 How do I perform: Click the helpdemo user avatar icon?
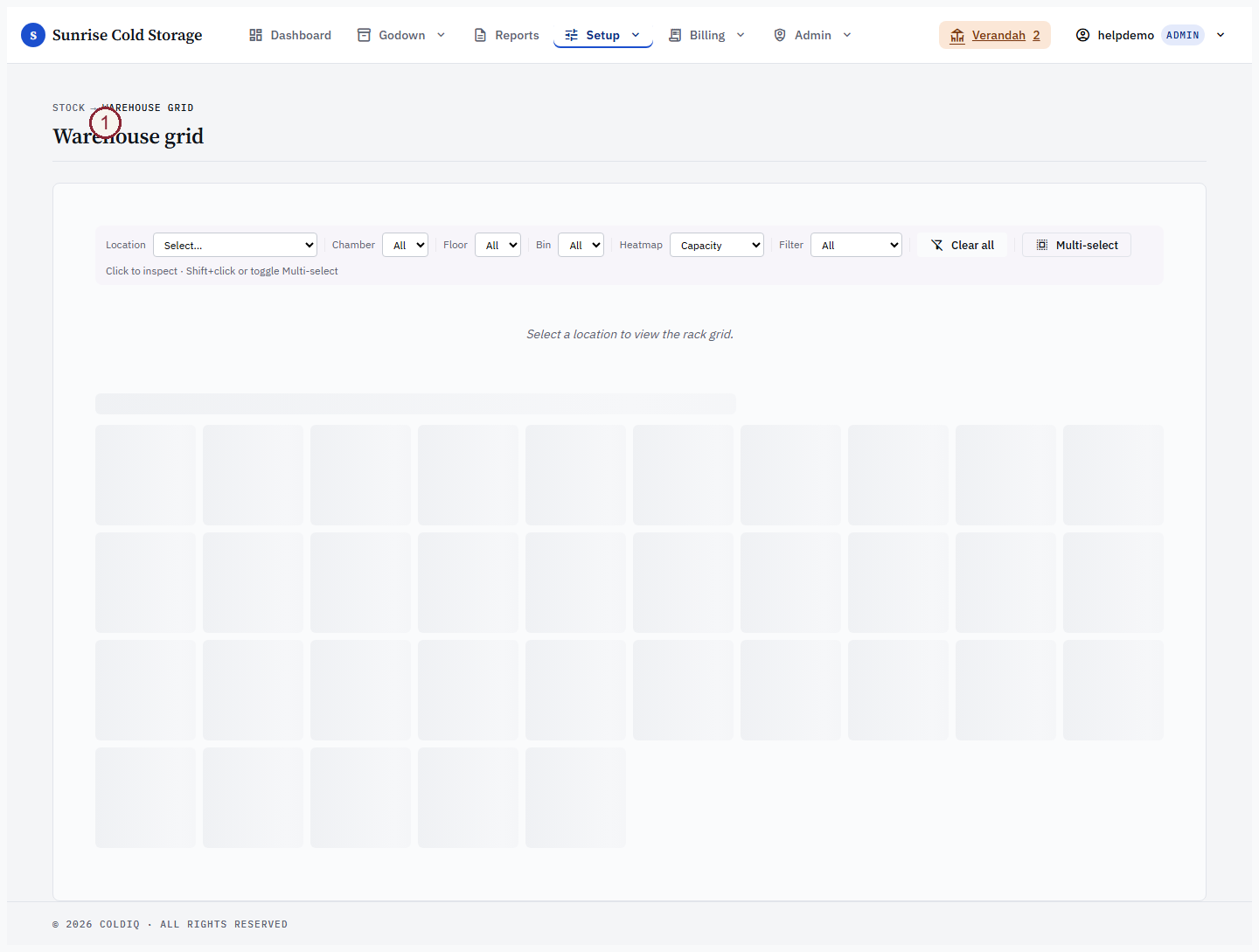tap(1082, 35)
